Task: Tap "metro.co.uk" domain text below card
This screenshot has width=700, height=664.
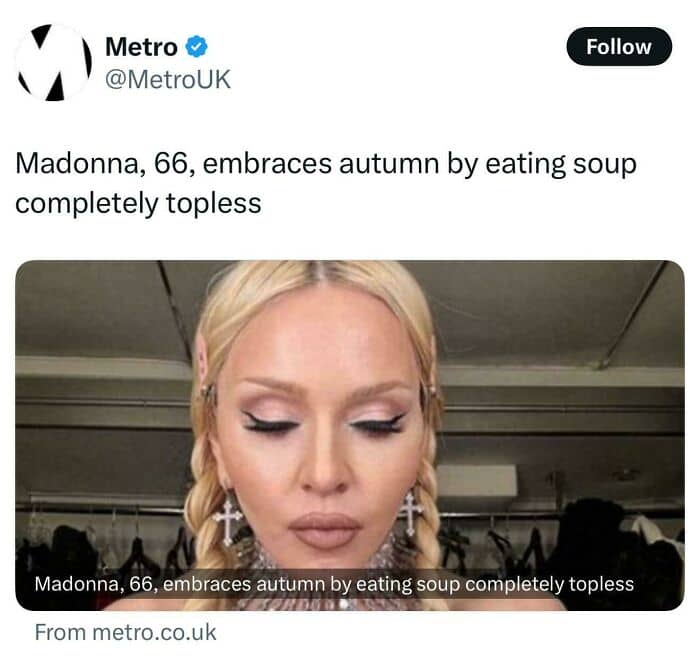Action: 154,632
